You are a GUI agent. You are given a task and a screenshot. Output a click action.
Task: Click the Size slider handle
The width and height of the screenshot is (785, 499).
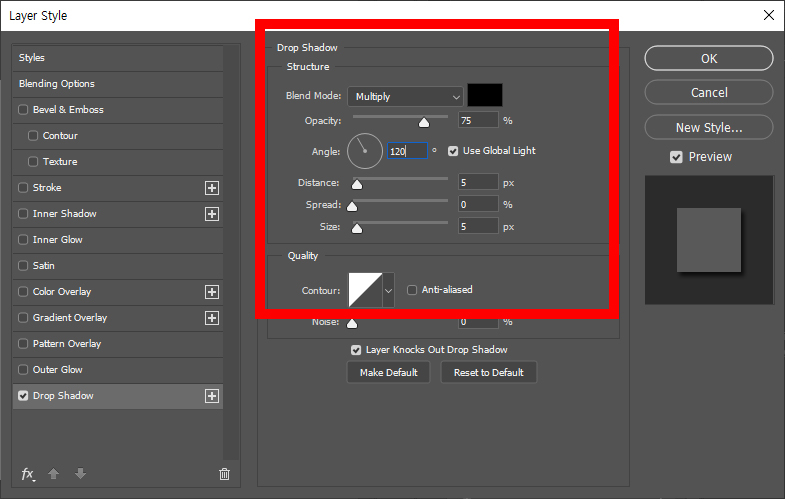(x=357, y=229)
